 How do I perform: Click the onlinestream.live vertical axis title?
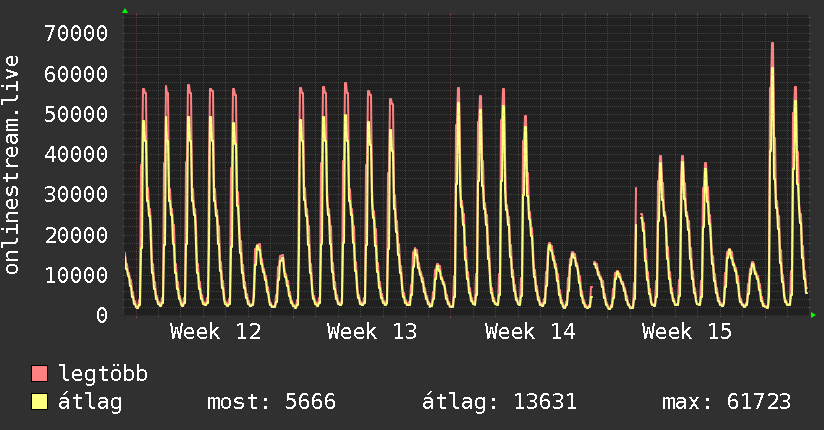click(x=11, y=165)
